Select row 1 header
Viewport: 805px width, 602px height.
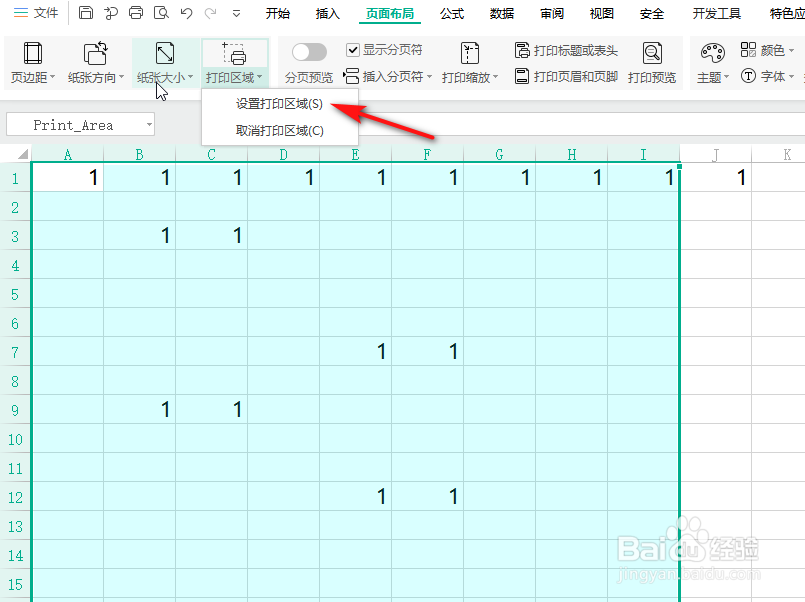click(x=15, y=178)
